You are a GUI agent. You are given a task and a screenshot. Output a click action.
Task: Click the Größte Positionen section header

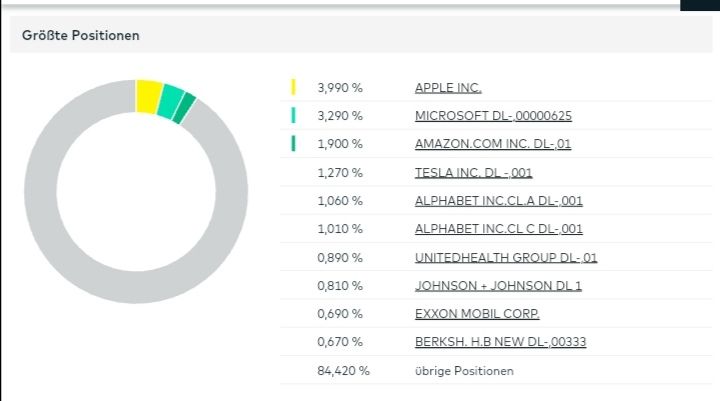coord(81,36)
